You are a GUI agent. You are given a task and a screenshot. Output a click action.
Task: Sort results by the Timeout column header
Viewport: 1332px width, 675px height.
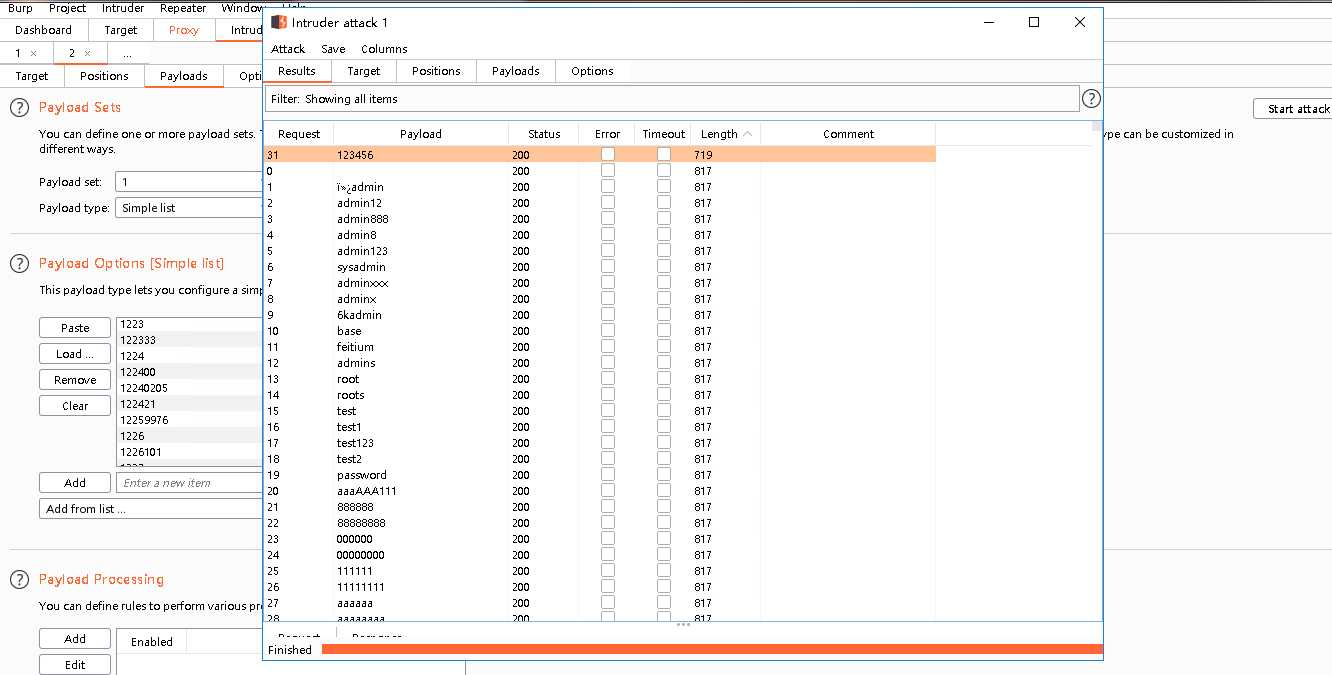(663, 134)
